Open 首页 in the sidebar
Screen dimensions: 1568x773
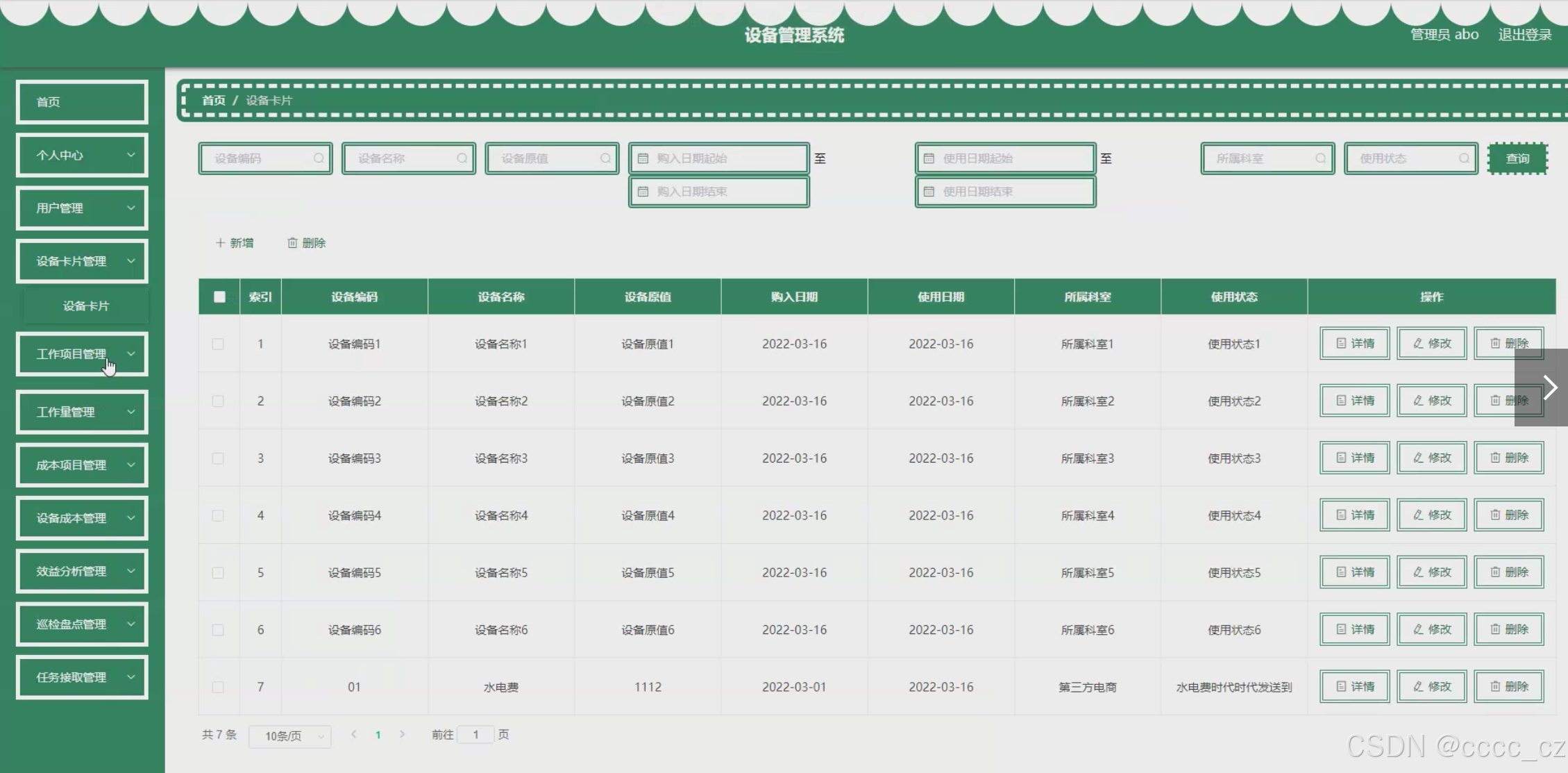tap(82, 102)
